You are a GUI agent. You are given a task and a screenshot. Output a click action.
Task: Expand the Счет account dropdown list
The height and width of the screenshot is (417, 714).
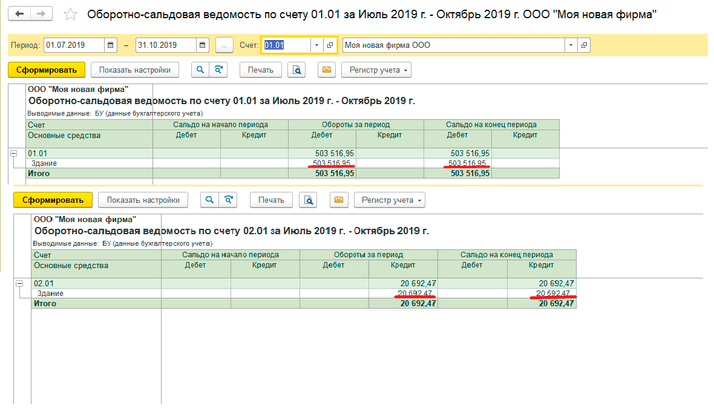pyautogui.click(x=317, y=46)
